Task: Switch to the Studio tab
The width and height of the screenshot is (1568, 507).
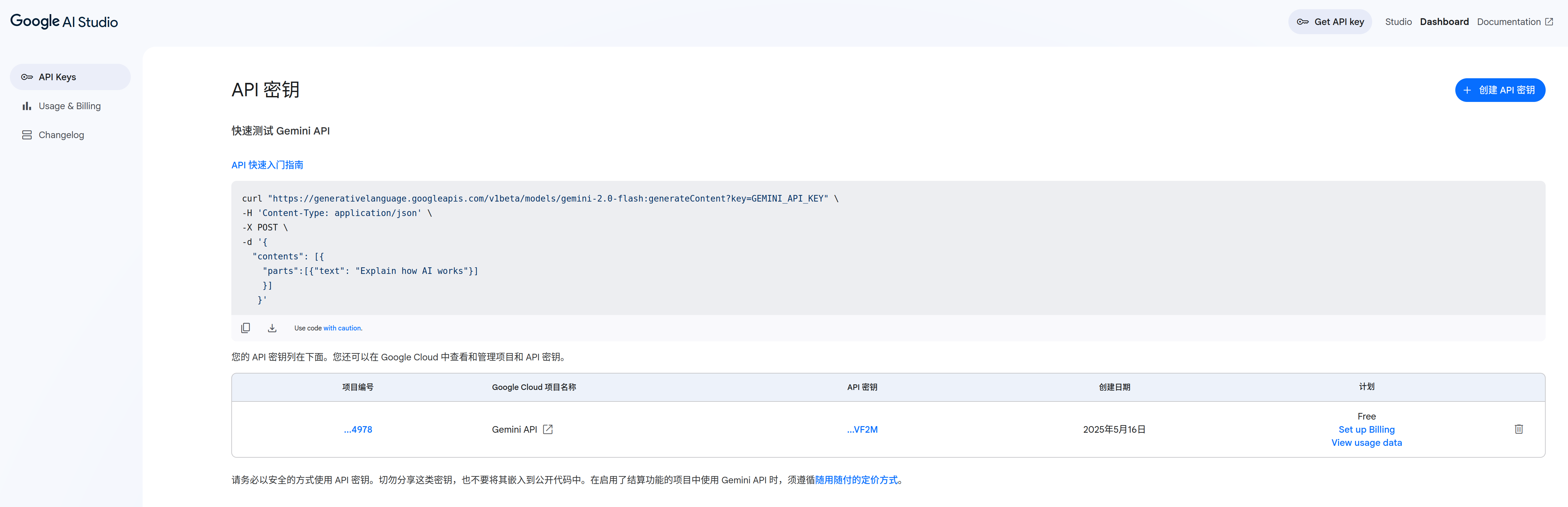Action: click(x=1397, y=22)
